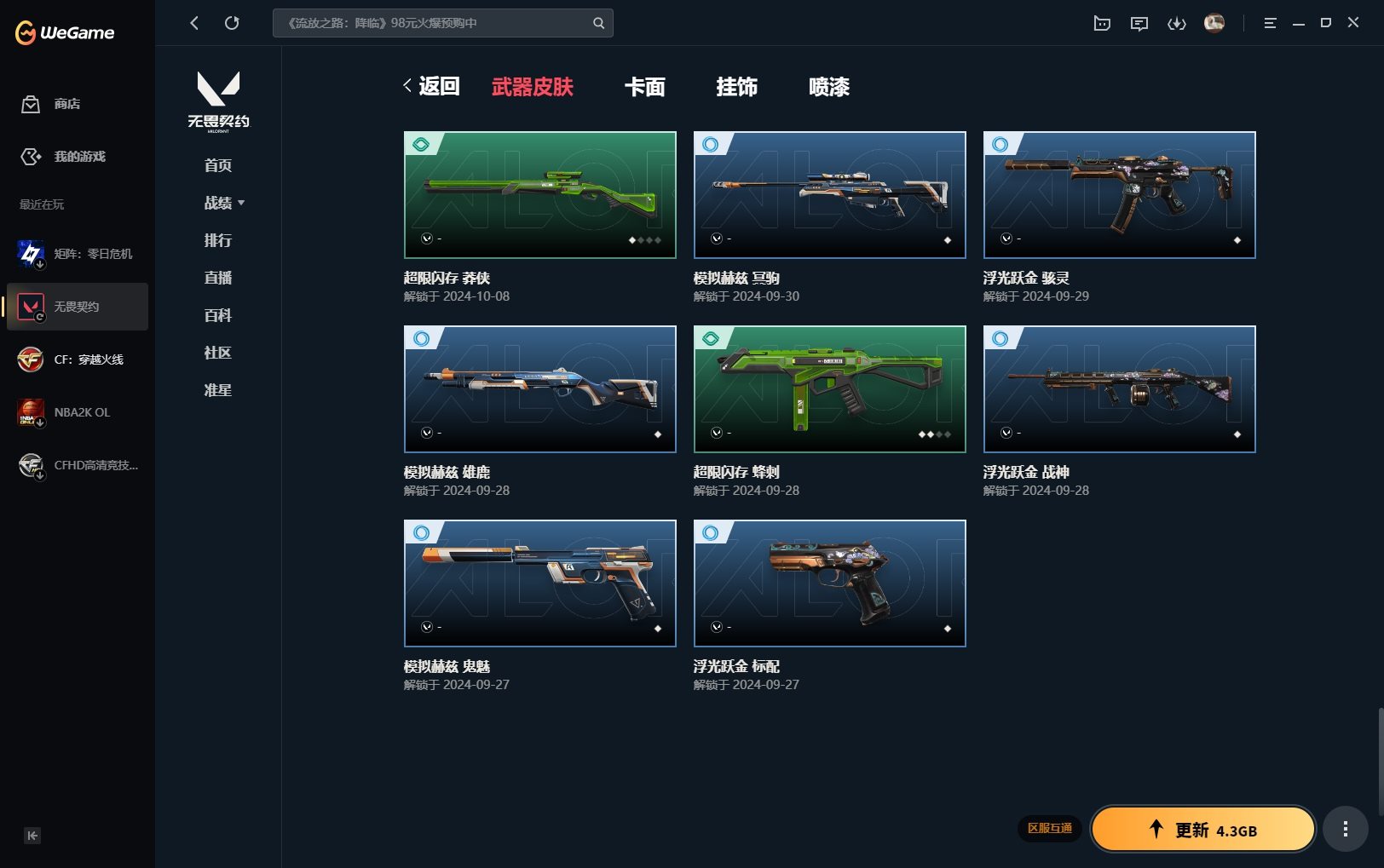The image size is (1384, 868).
Task: Open 准星 in game menu
Action: pos(218,390)
